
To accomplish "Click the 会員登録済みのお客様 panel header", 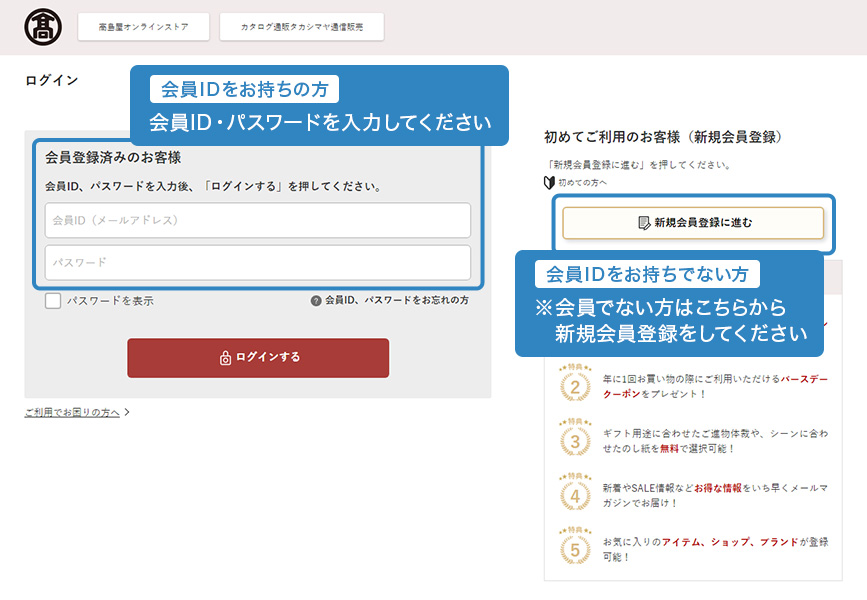I will pyautogui.click(x=113, y=155).
